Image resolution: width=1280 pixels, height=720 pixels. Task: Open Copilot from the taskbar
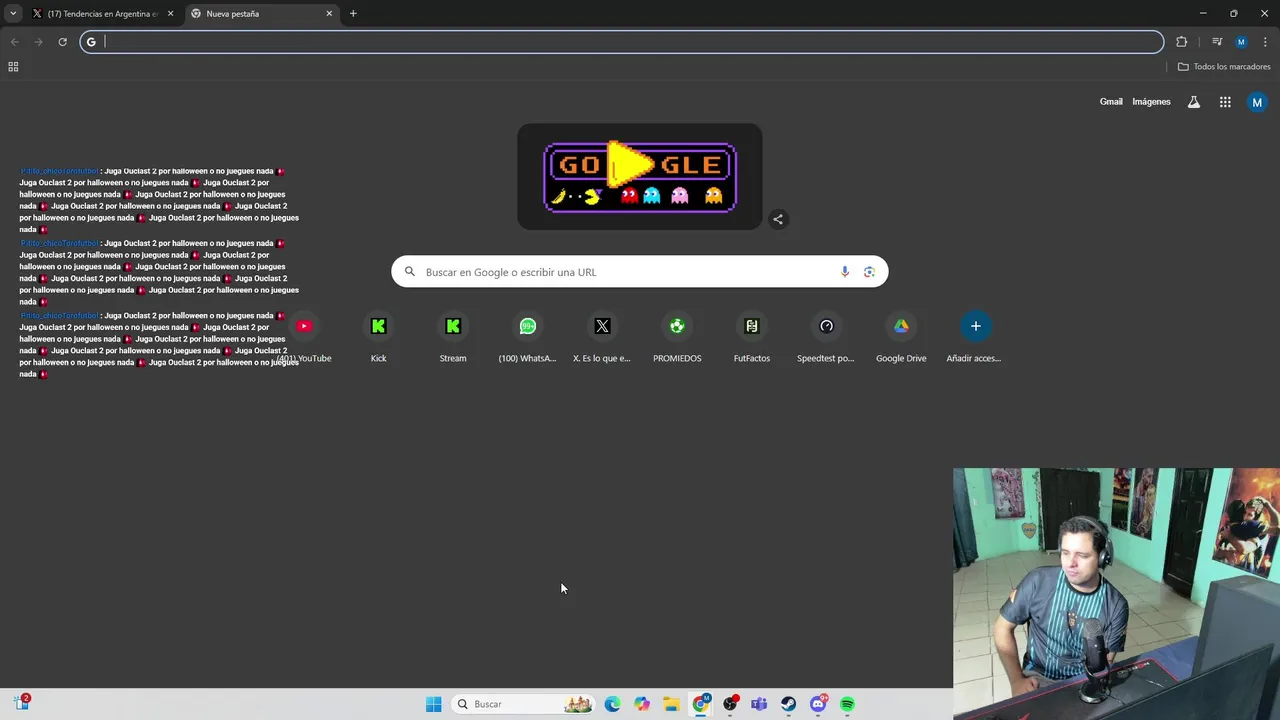point(642,704)
